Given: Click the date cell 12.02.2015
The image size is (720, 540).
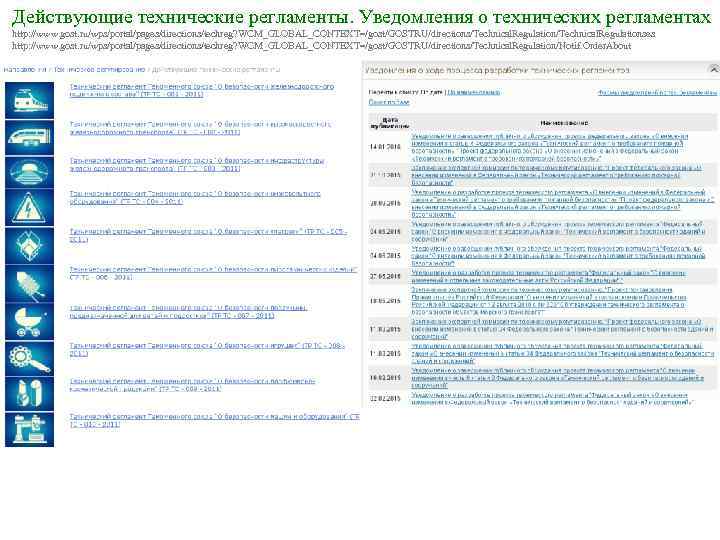Looking at the screenshot, I should (x=385, y=399).
